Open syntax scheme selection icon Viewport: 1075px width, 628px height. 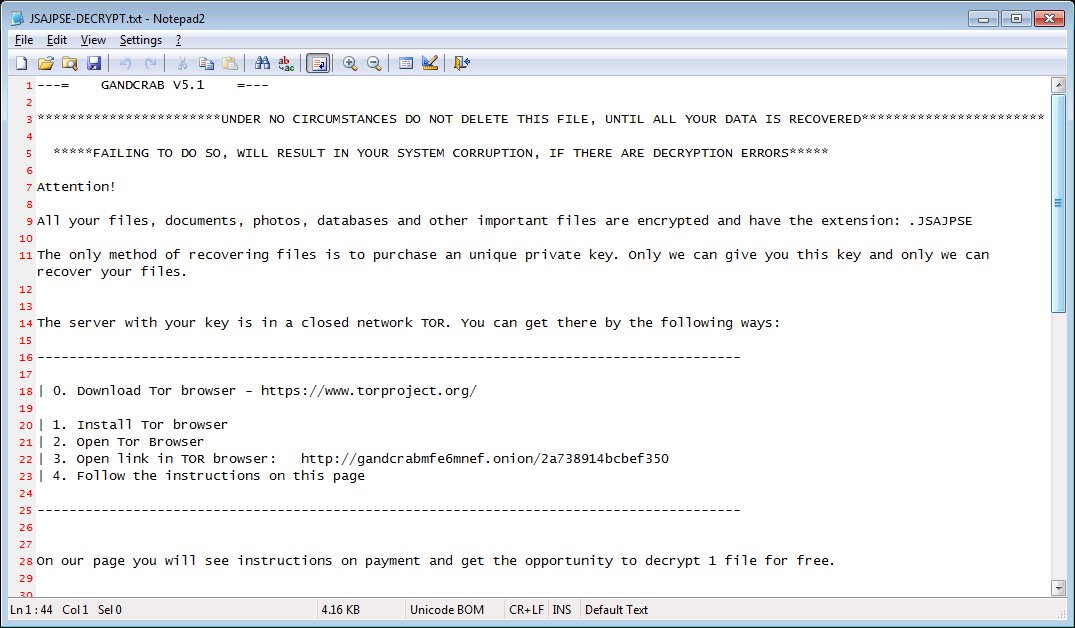(x=406, y=64)
